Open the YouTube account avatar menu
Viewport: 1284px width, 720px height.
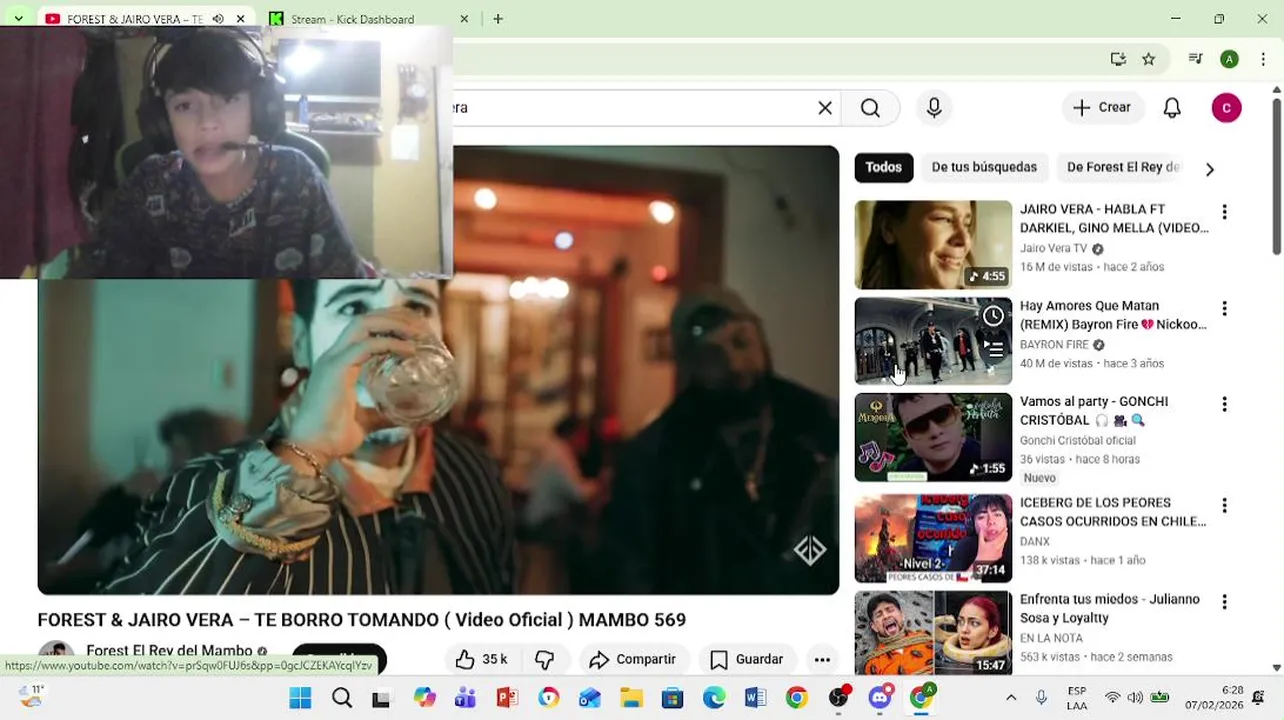(x=1226, y=108)
